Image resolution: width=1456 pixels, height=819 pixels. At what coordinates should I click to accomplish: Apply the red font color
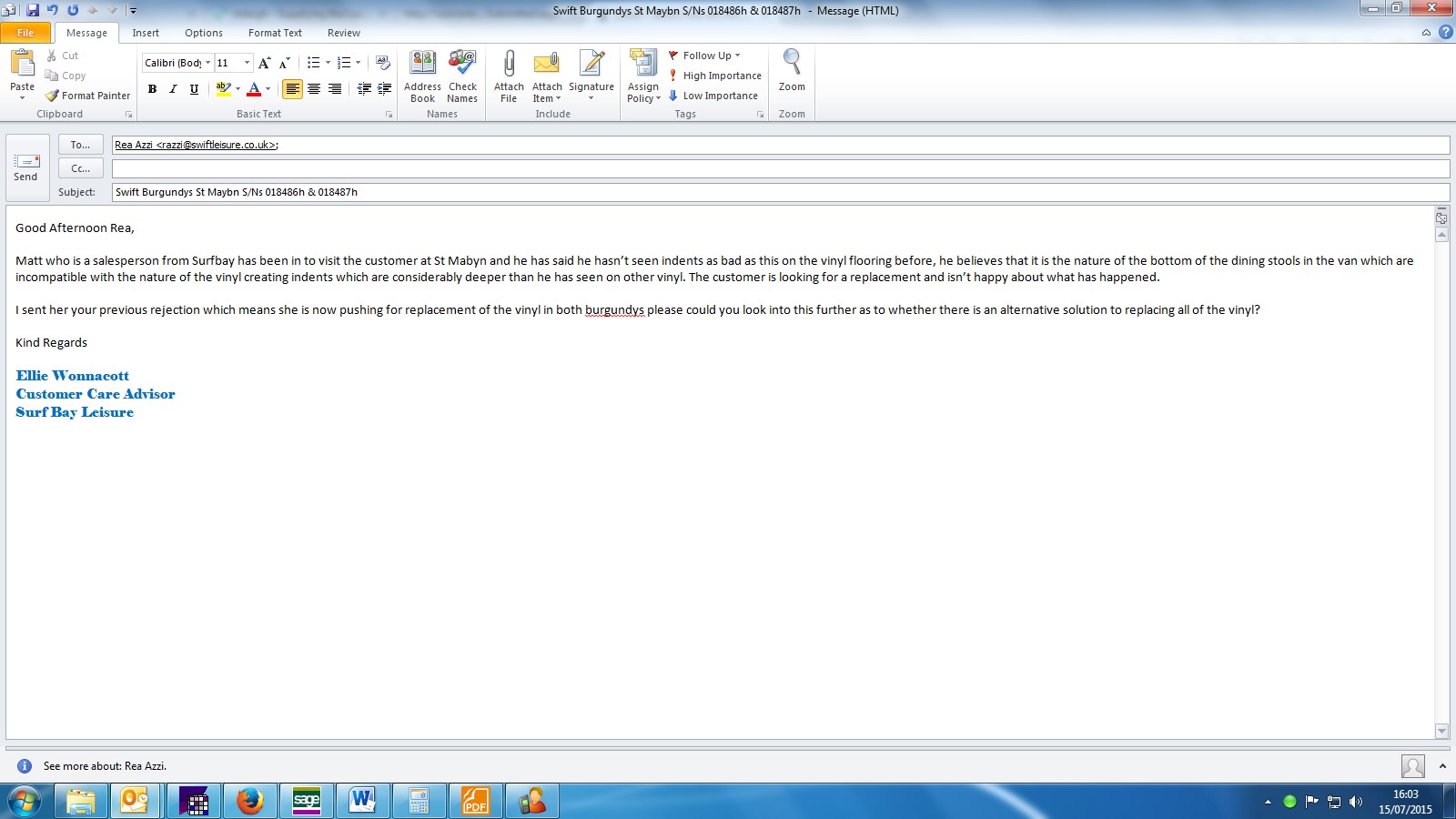(x=254, y=89)
